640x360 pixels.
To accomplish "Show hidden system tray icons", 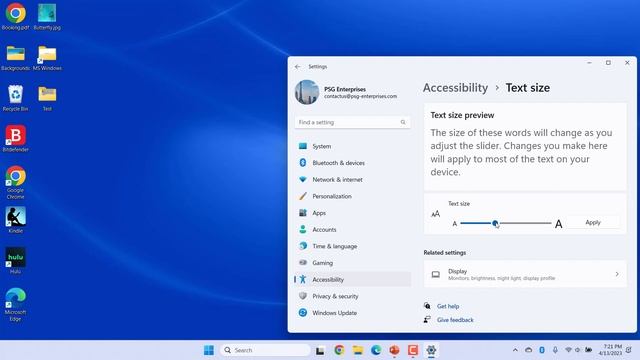I will pos(515,350).
